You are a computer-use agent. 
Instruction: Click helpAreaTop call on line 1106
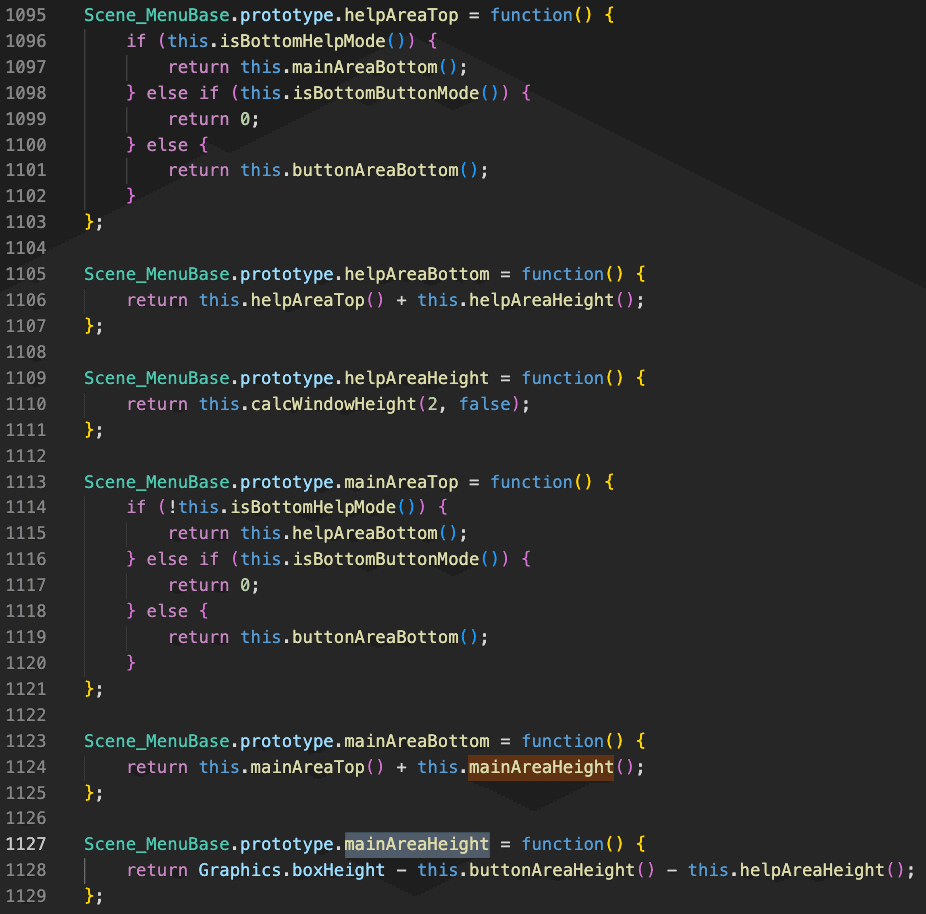[307, 300]
